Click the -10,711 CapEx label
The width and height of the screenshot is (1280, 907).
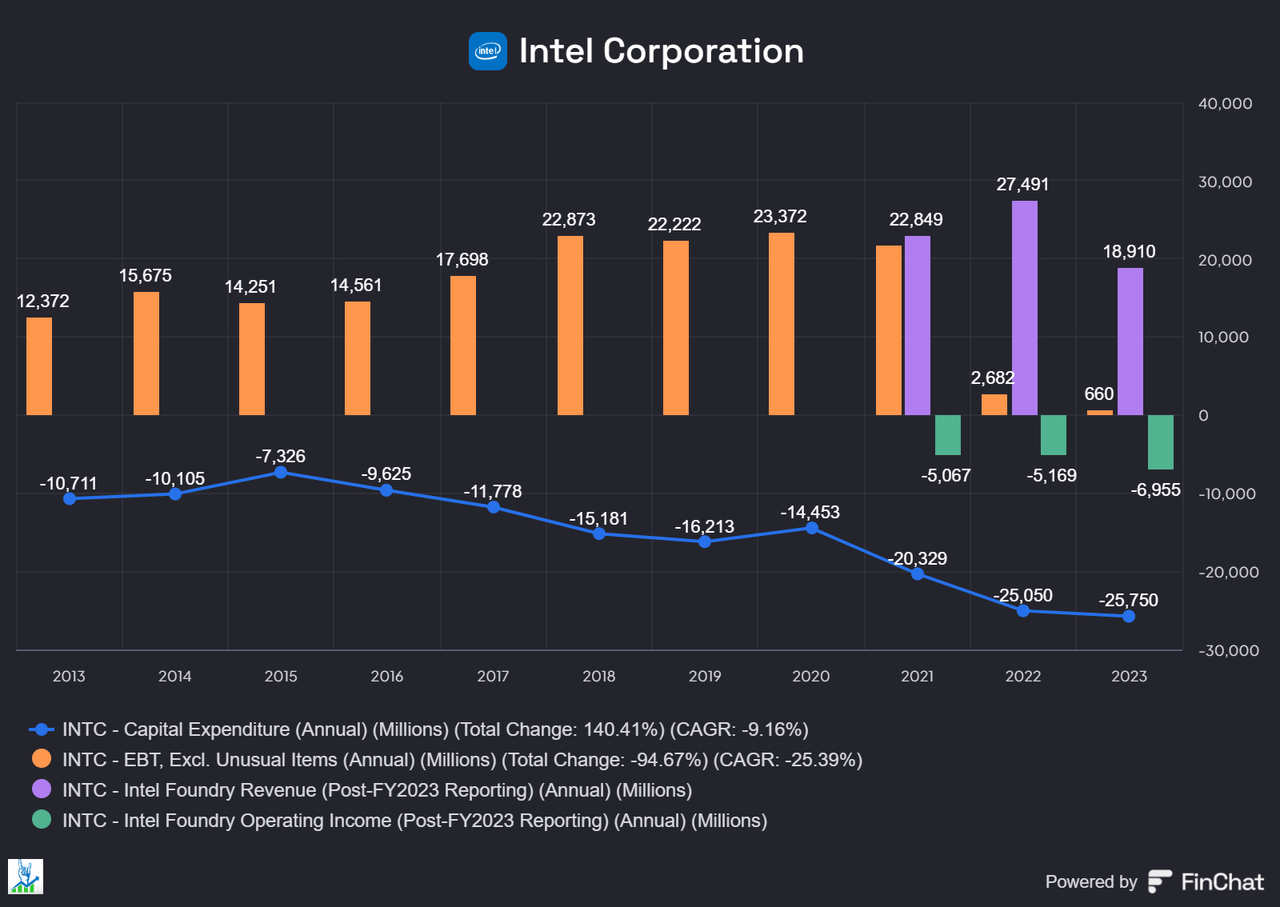(x=70, y=483)
